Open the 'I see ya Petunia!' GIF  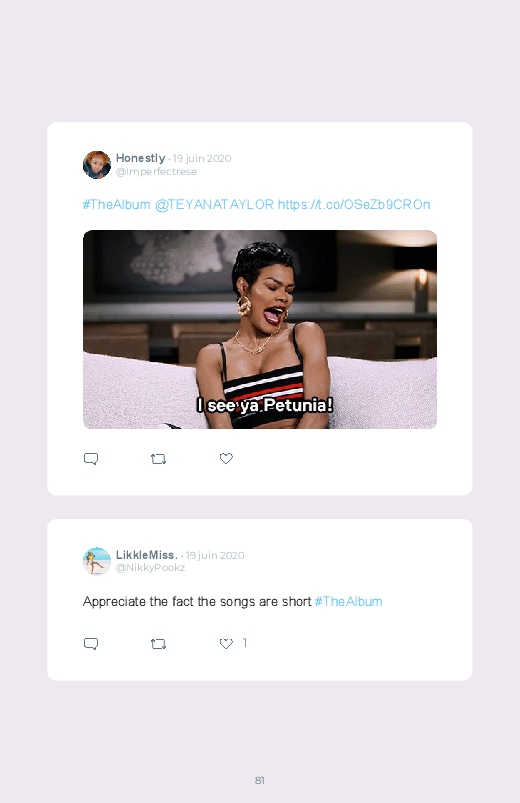[260, 329]
